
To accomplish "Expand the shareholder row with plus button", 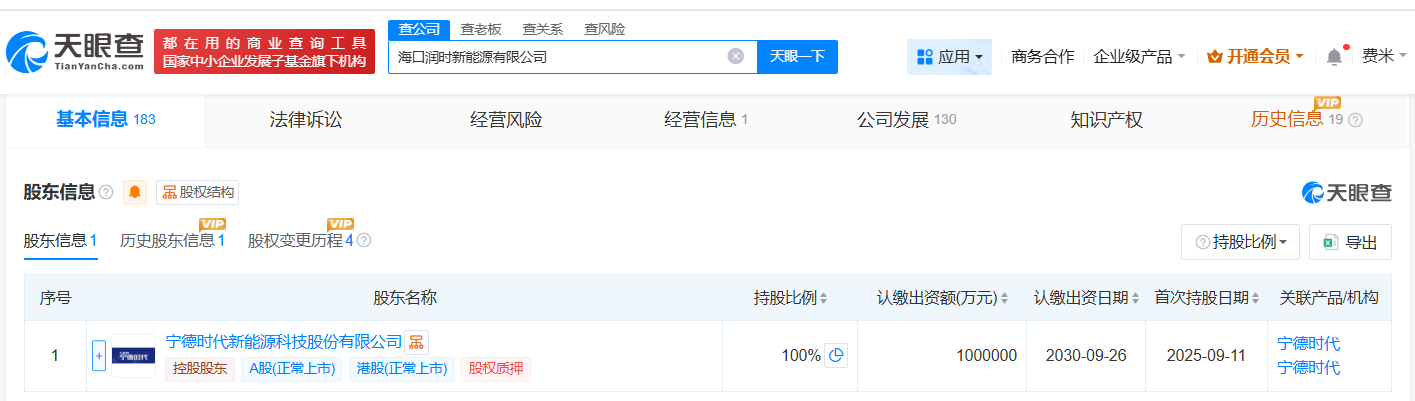I will 99,355.
